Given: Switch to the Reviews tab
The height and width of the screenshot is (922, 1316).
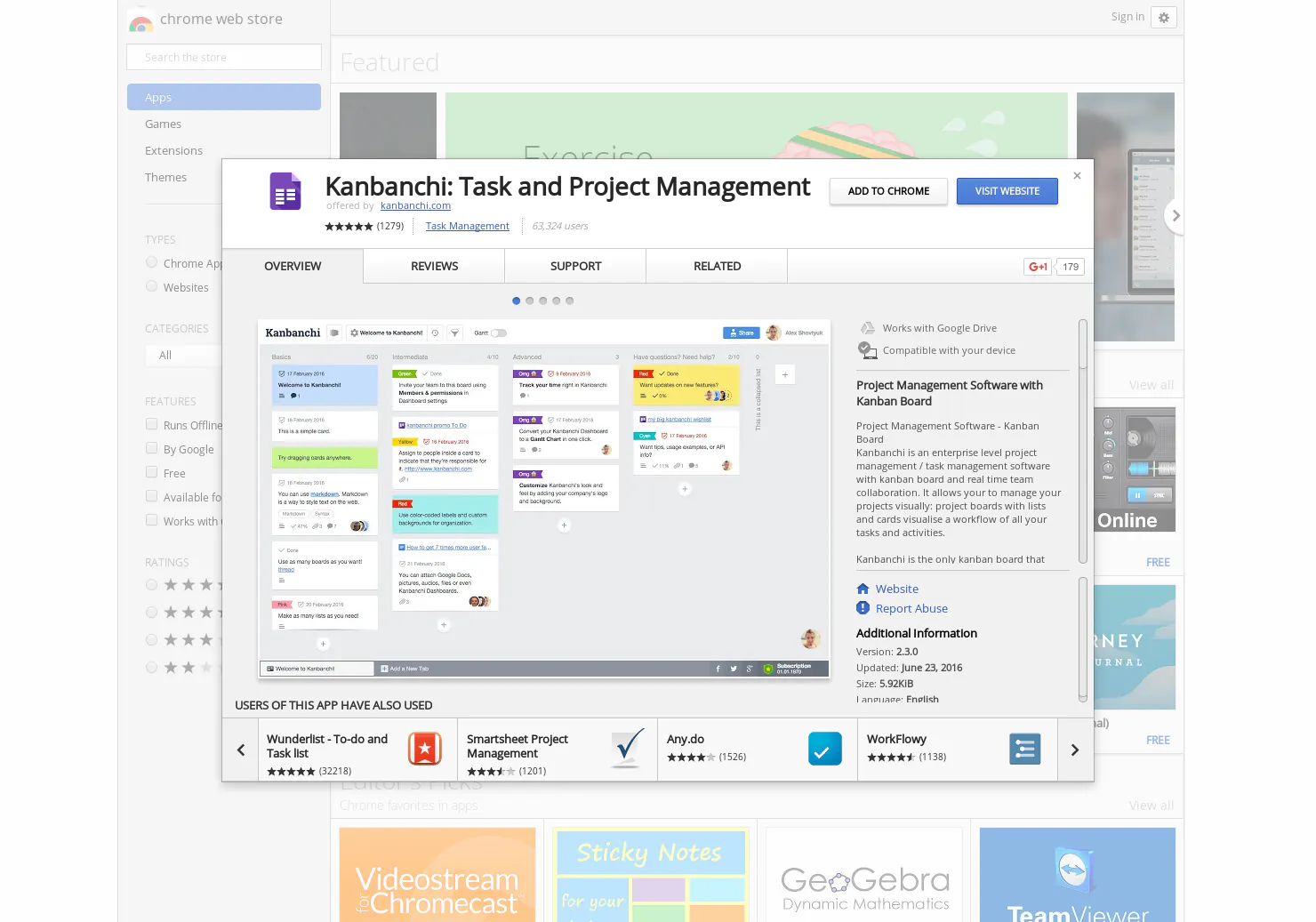Looking at the screenshot, I should tap(434, 266).
